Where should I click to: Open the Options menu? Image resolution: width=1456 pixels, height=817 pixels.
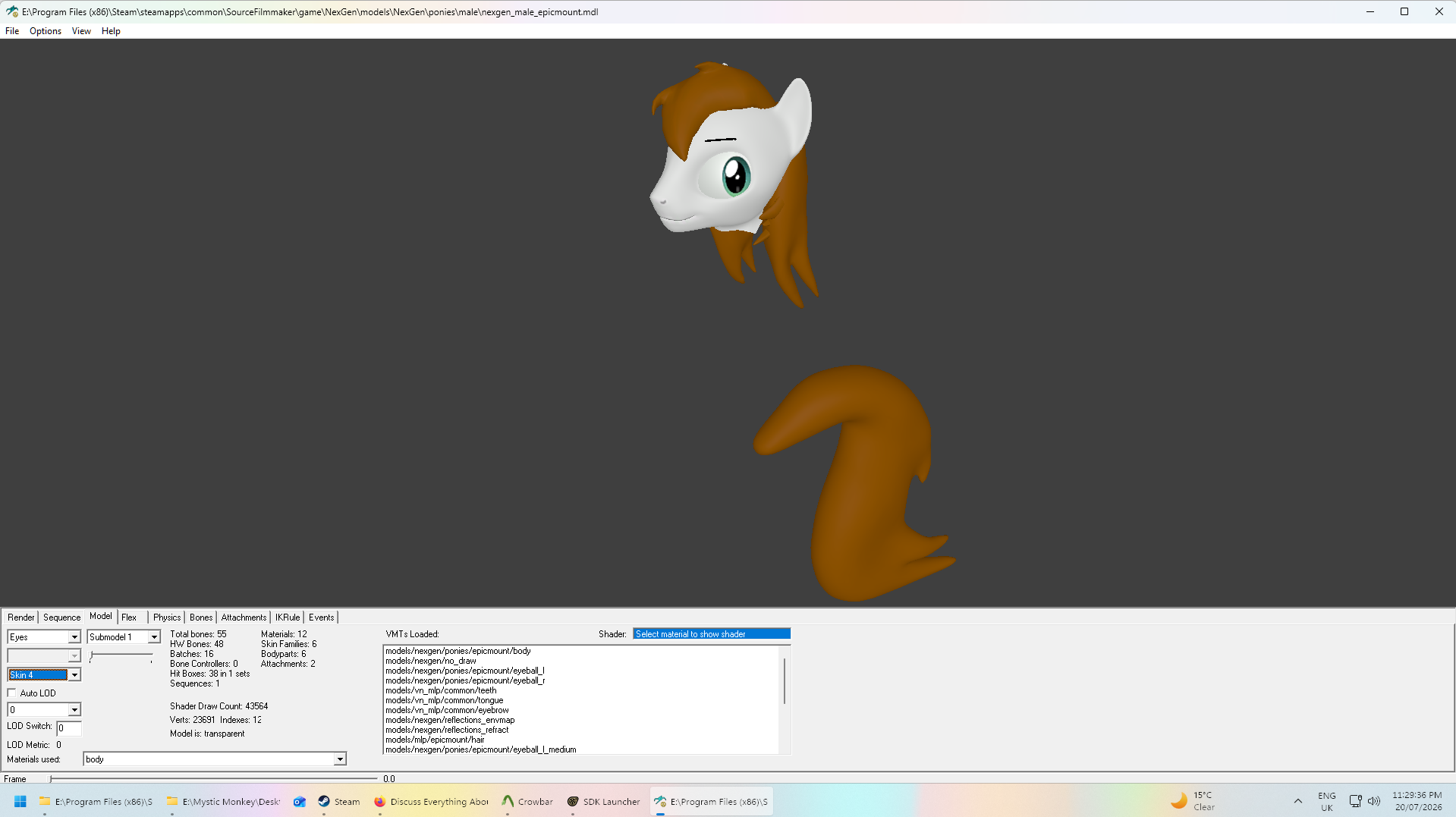pos(46,31)
